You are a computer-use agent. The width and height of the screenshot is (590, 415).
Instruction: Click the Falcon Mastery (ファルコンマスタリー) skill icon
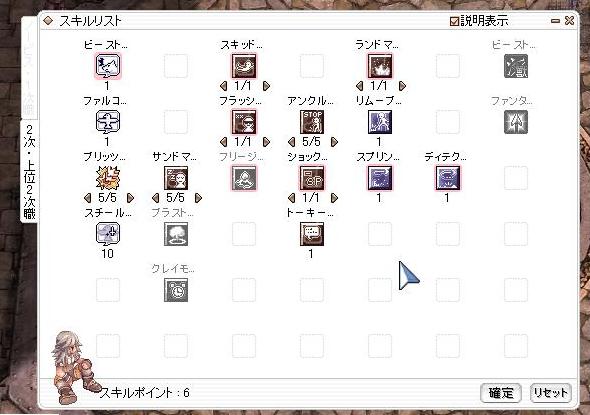coord(108,122)
